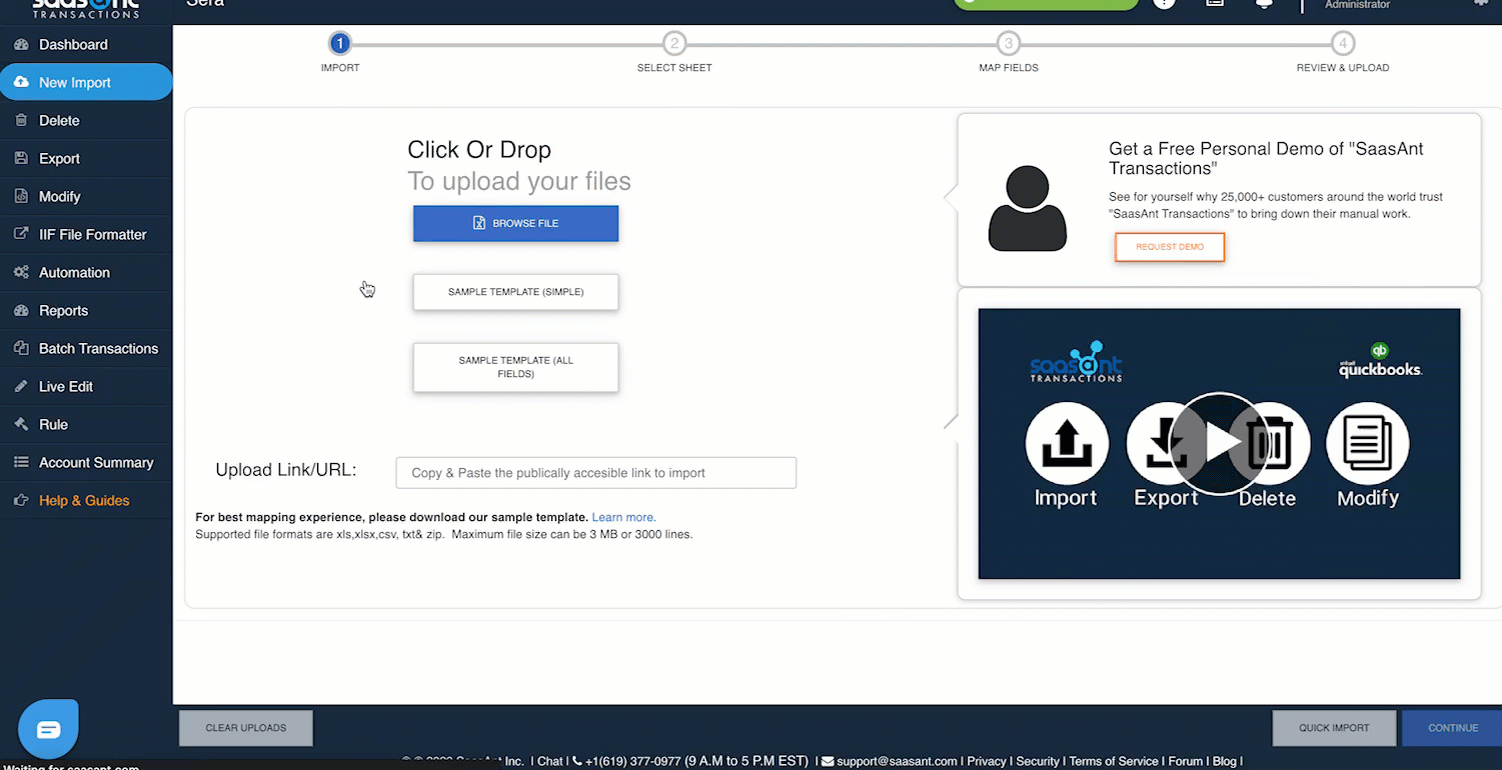Click the IIF File Formatter icon

pyautogui.click(x=21, y=235)
